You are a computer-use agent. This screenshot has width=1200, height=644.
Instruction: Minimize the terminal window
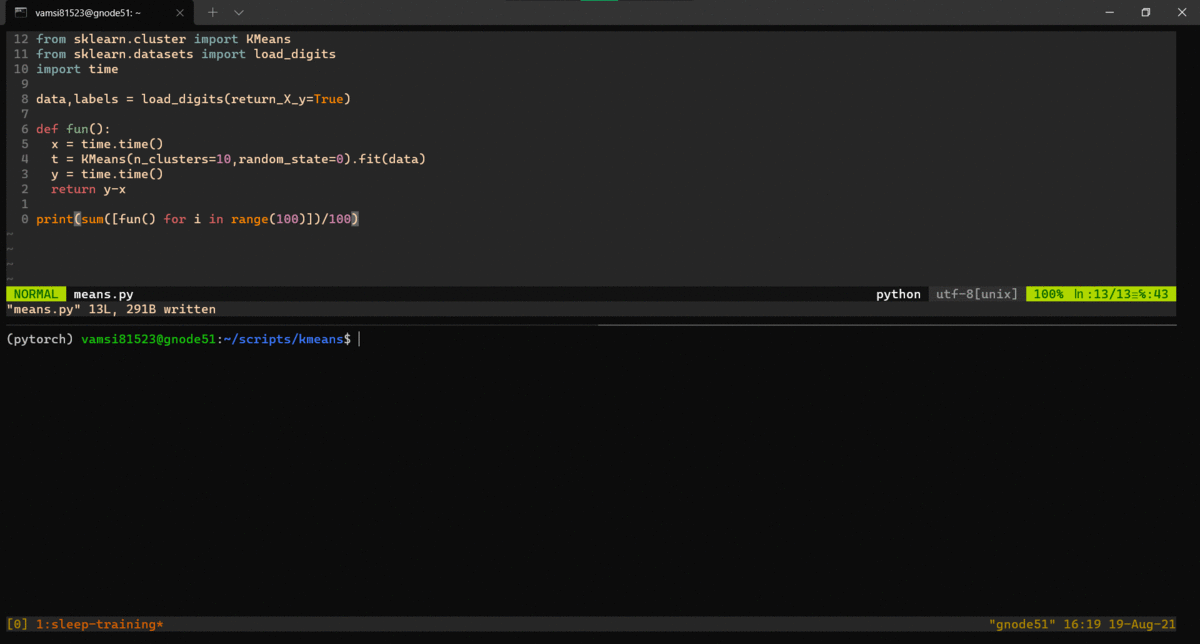(x=1109, y=12)
